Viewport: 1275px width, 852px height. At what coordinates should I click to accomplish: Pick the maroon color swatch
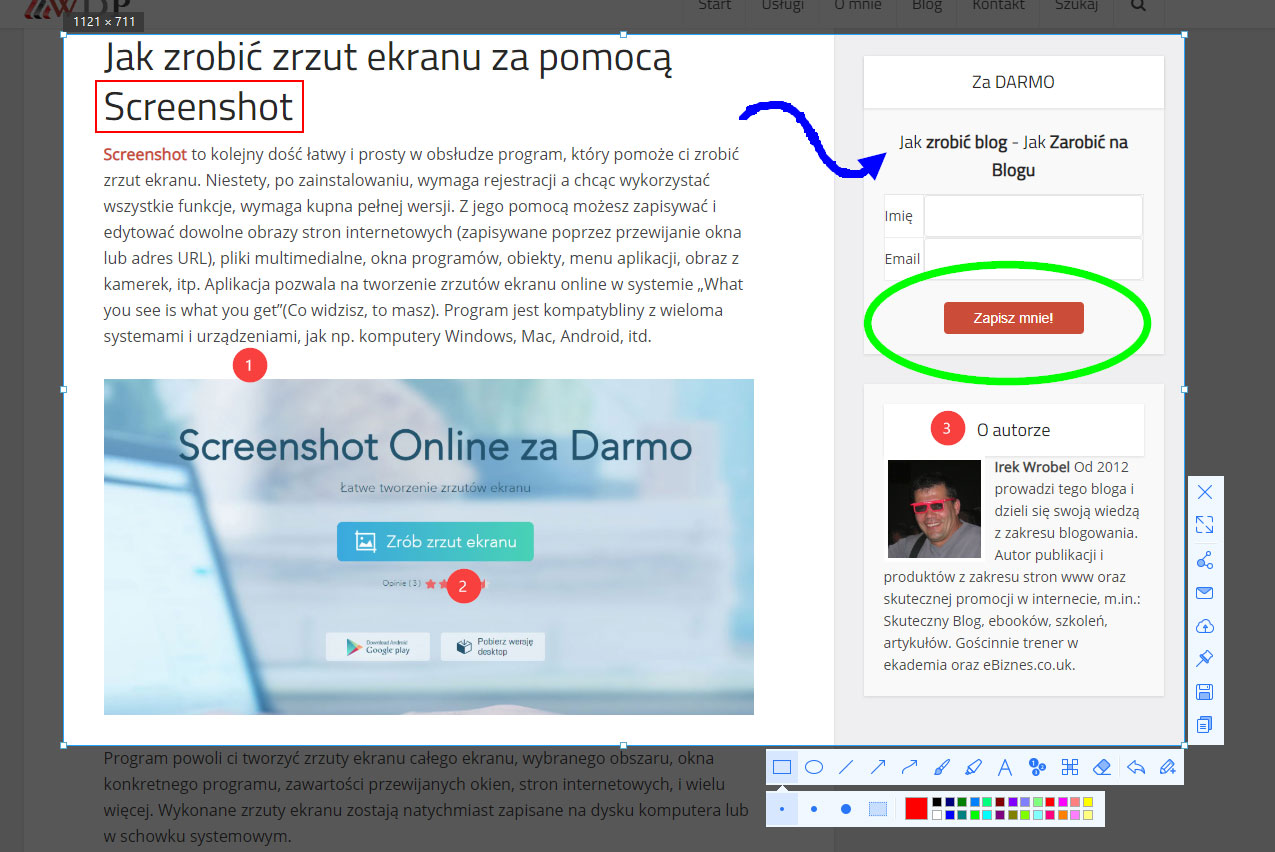pyautogui.click(x=1000, y=802)
